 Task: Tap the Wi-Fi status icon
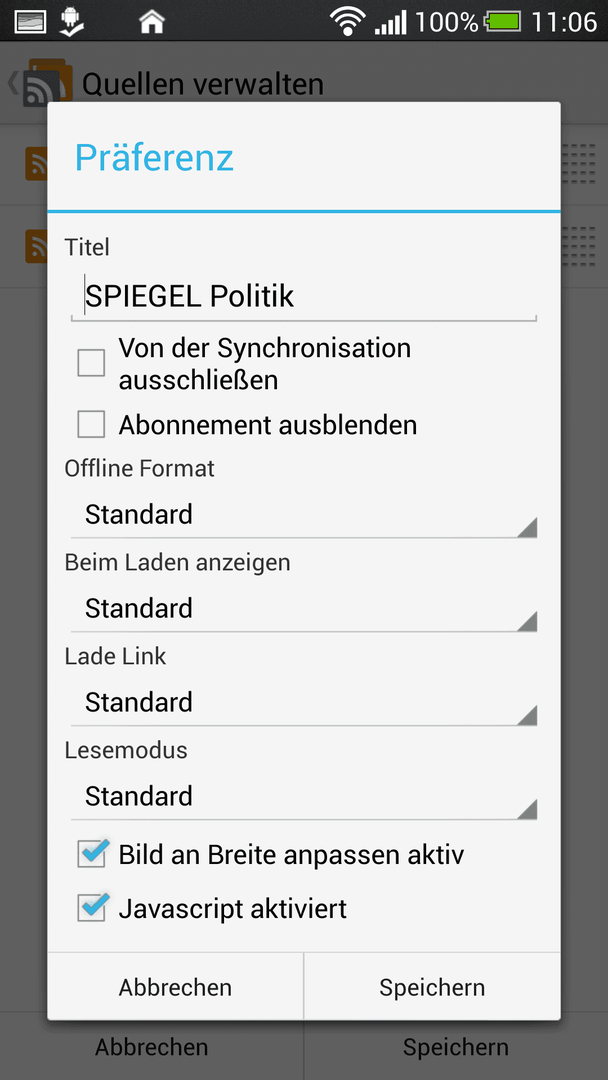pos(347,21)
